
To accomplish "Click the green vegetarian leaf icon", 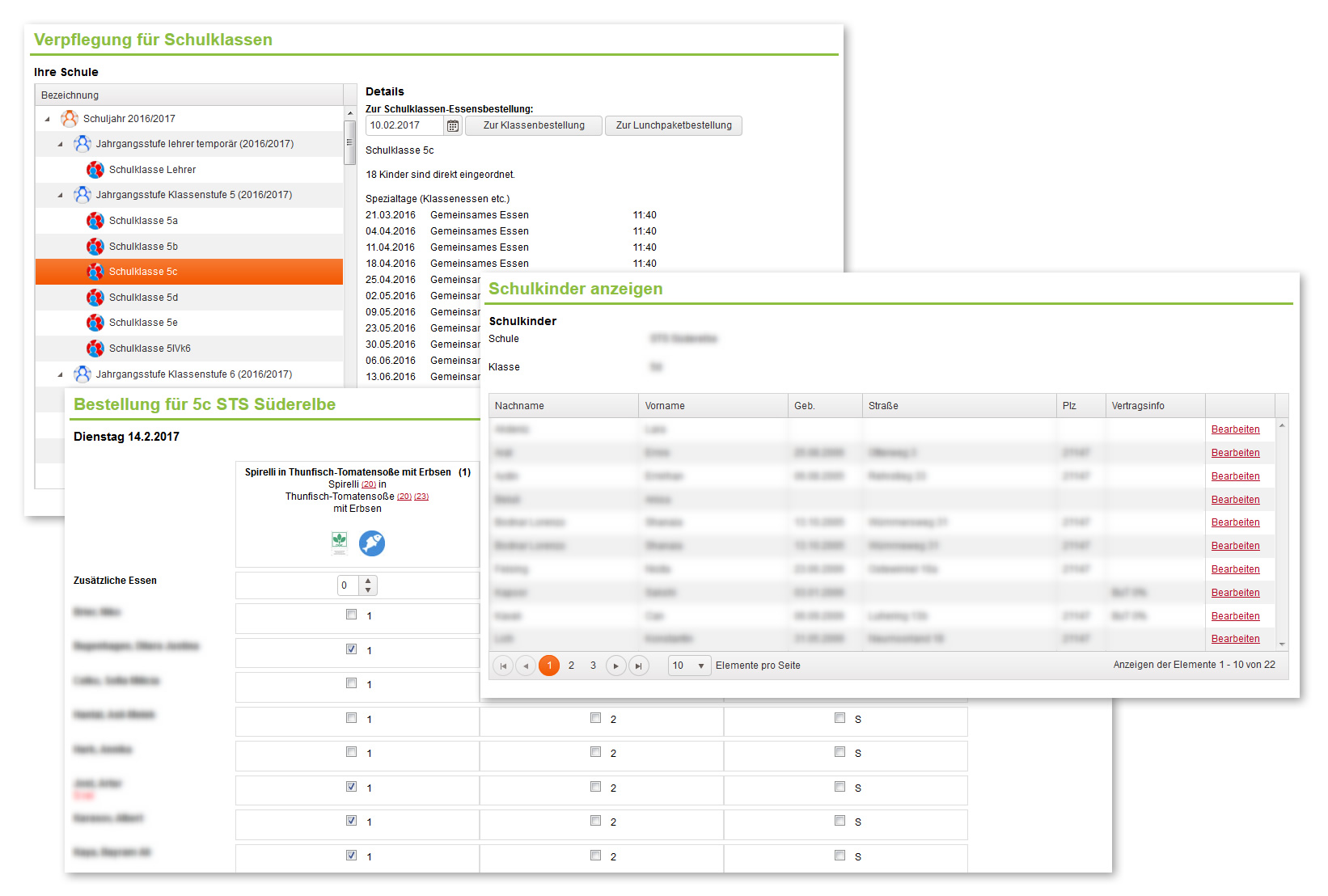I will pos(340,542).
